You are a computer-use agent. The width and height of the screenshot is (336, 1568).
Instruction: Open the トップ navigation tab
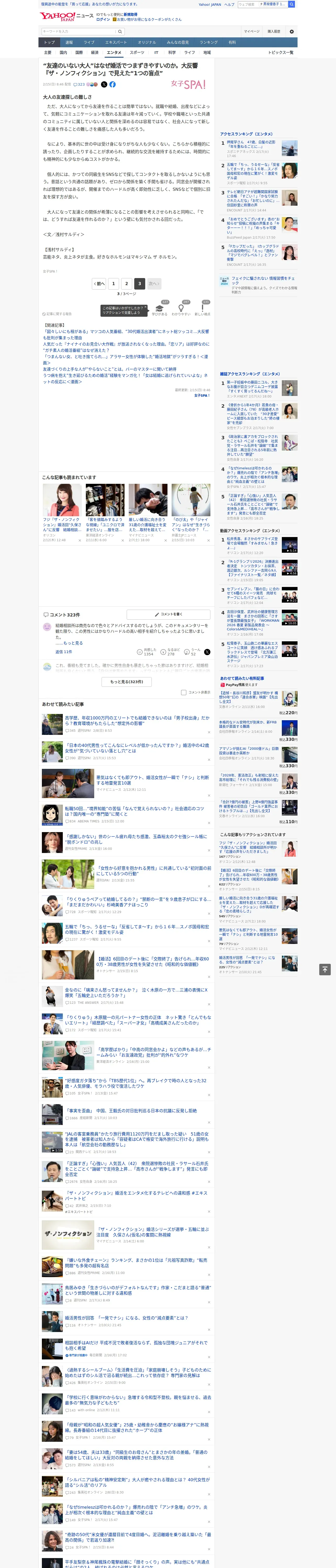pos(49,43)
